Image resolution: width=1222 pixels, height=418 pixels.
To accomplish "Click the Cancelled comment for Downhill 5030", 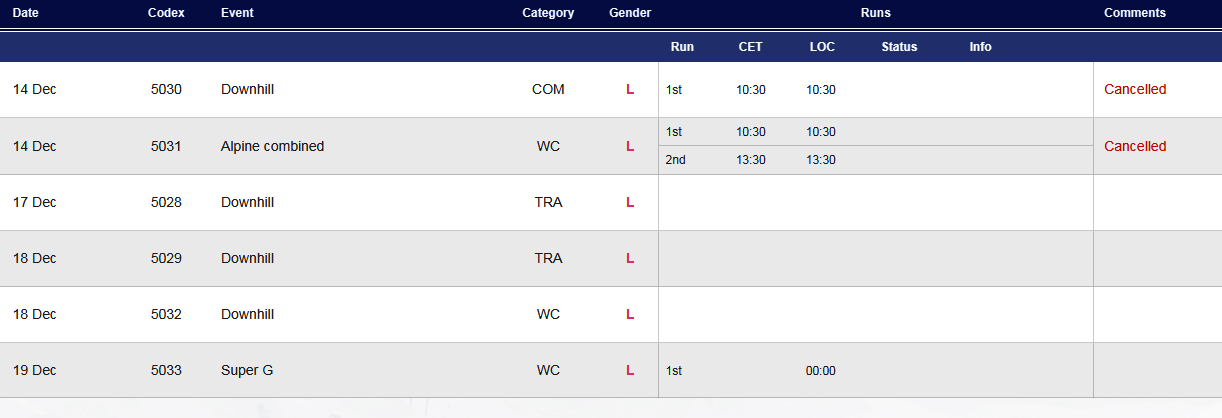I will click(1135, 89).
